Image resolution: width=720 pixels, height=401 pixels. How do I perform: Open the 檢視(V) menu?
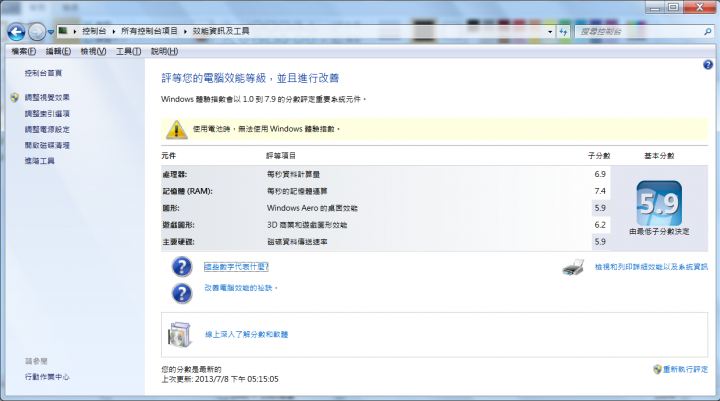click(93, 51)
